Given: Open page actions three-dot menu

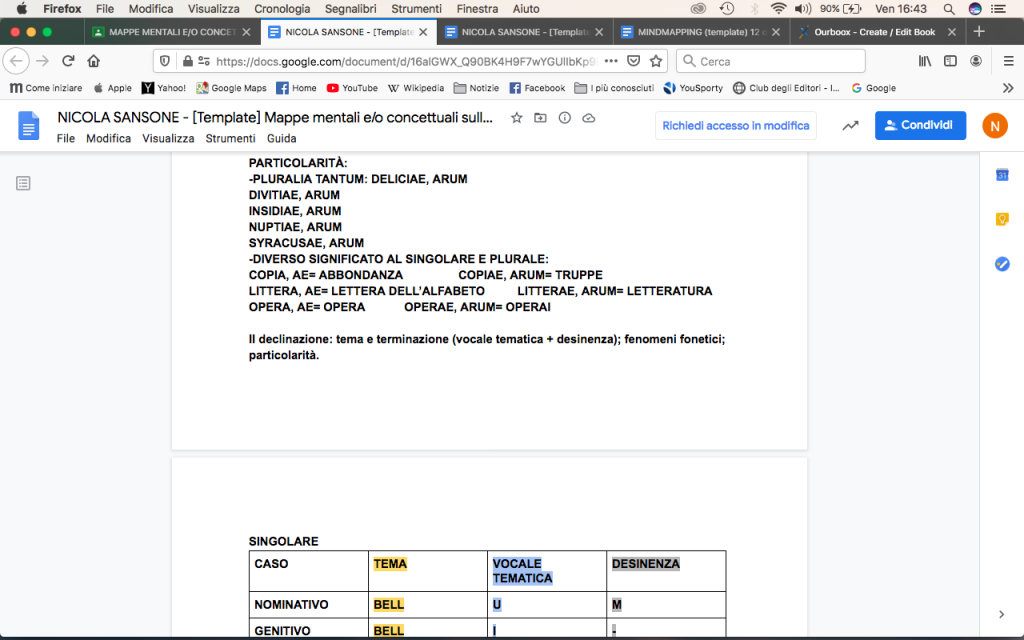Looking at the screenshot, I should click(611, 60).
